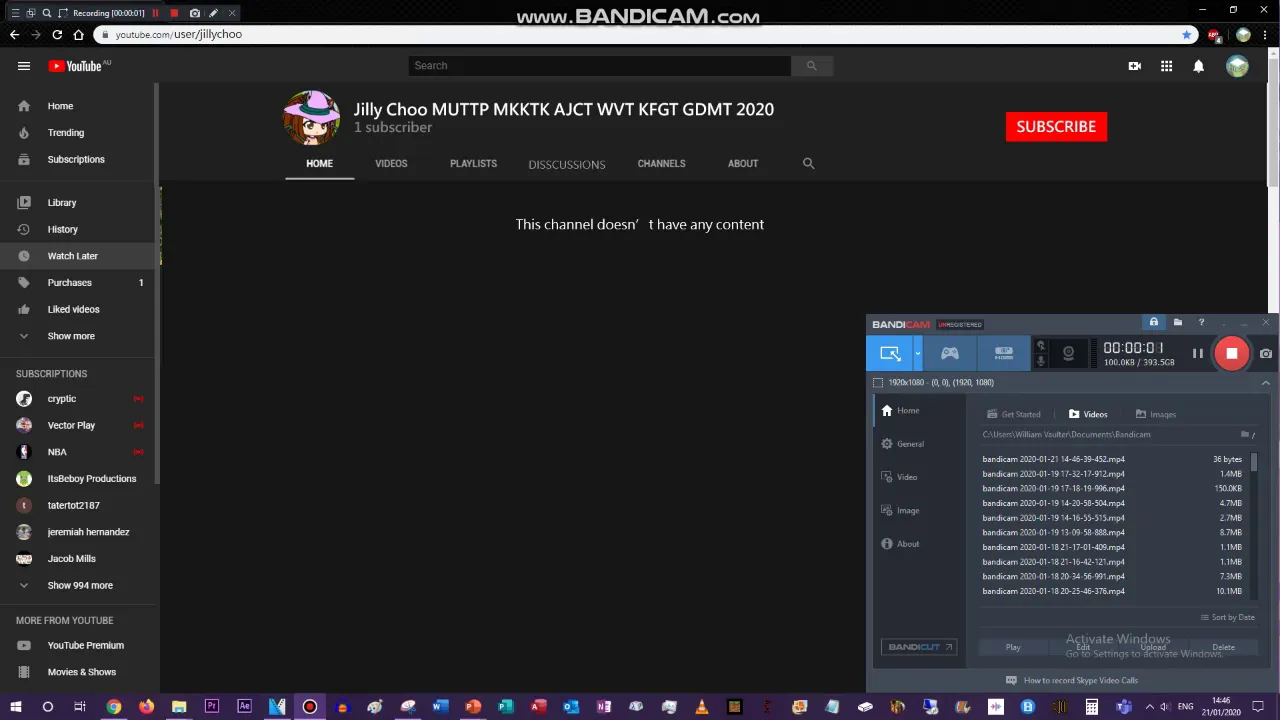The height and width of the screenshot is (720, 1280).
Task: Click the BANDICUT button
Action: pyautogui.click(x=919, y=647)
